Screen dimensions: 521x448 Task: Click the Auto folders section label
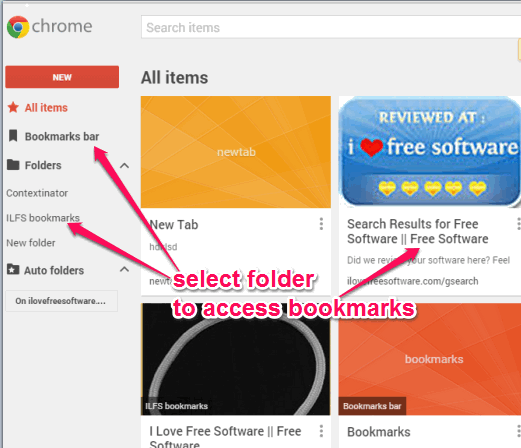[x=54, y=270]
